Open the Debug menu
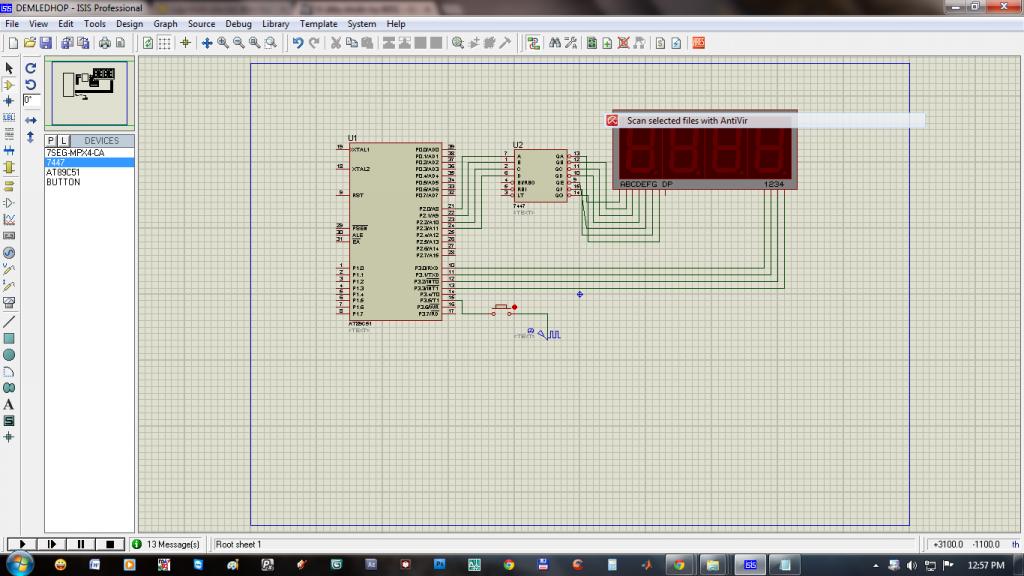The width and height of the screenshot is (1024, 576). pos(238,24)
